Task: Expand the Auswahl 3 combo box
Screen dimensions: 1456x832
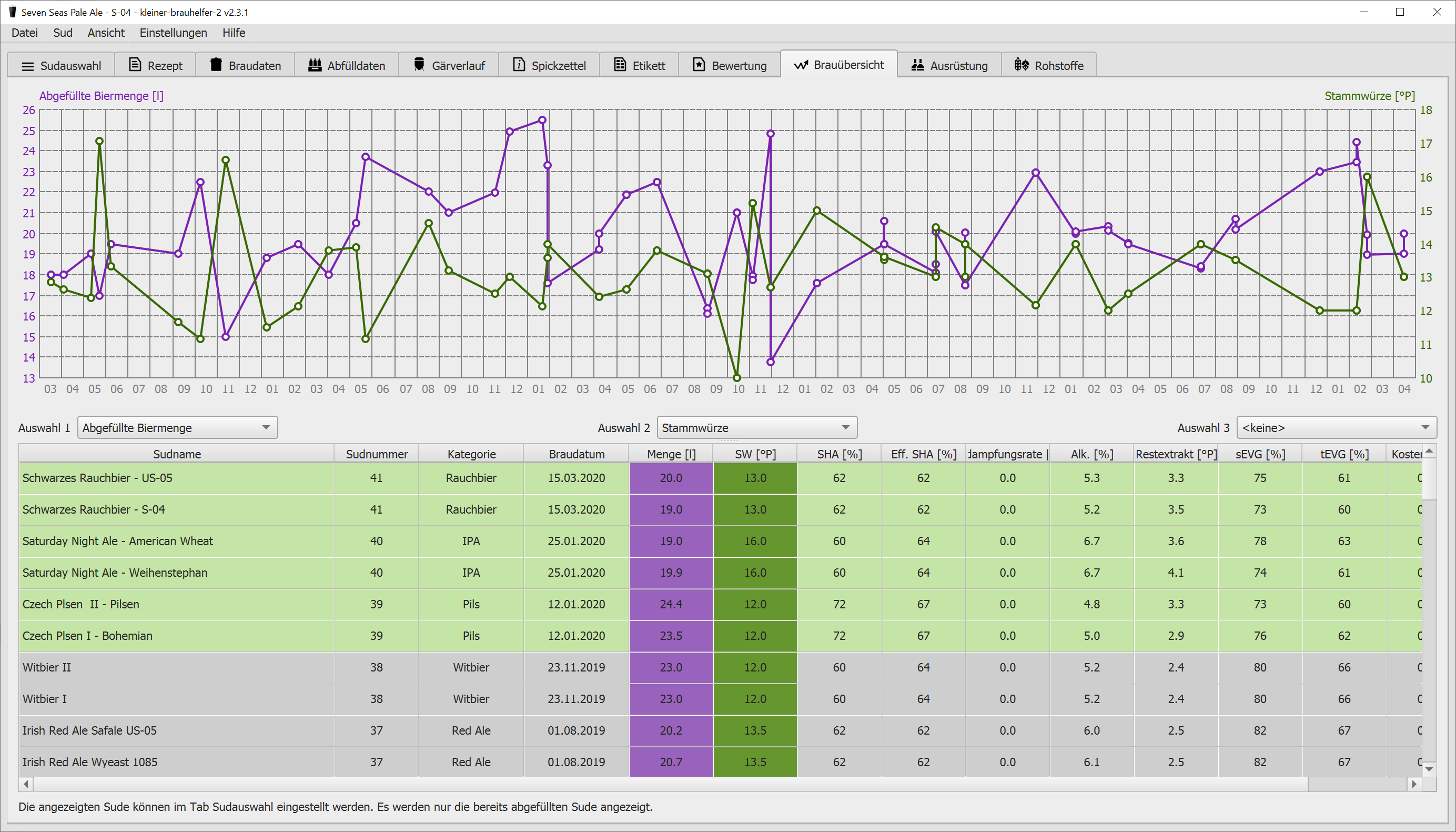Action: click(1336, 427)
